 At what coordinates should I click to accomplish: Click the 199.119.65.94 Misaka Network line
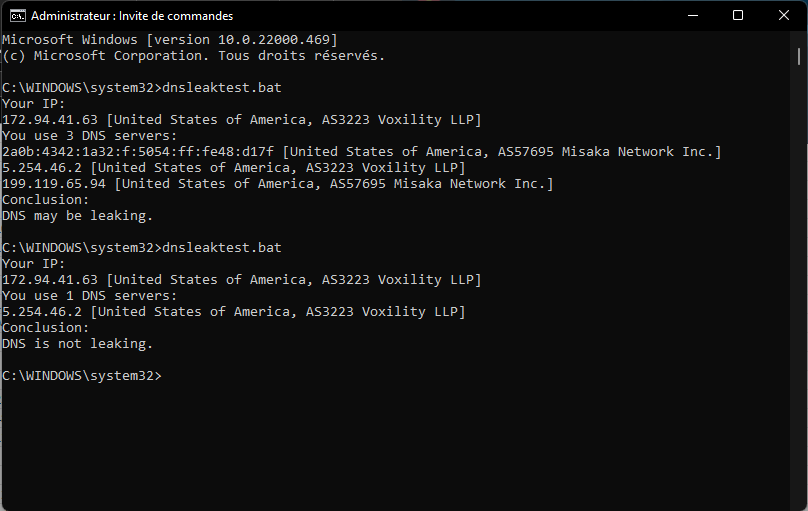point(278,184)
